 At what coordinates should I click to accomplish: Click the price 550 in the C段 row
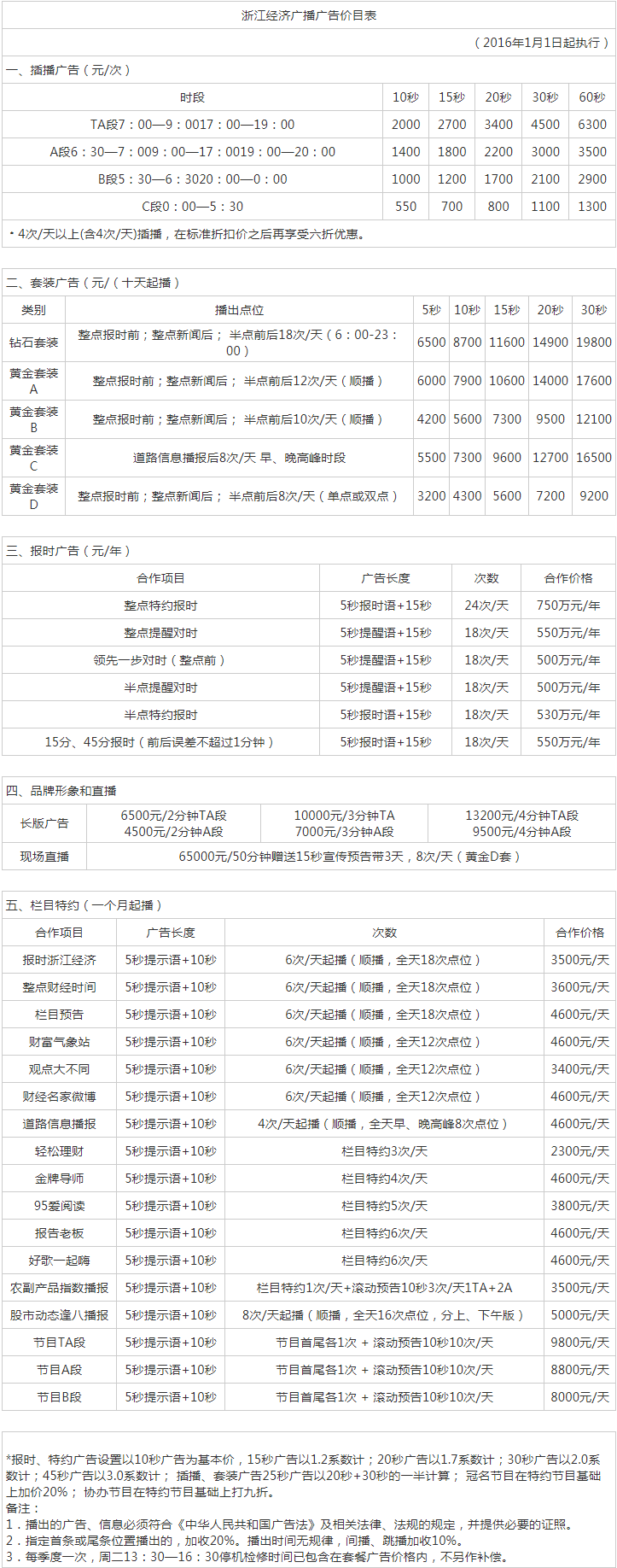(x=406, y=207)
